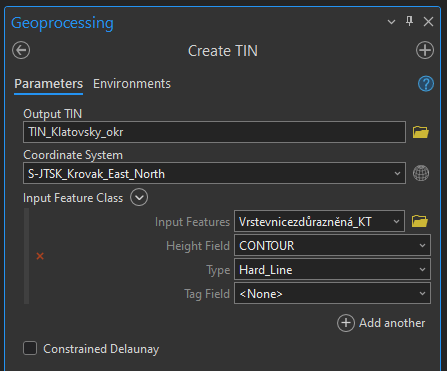
Task: Click the Coordinate System label
Action: [x=73, y=155]
